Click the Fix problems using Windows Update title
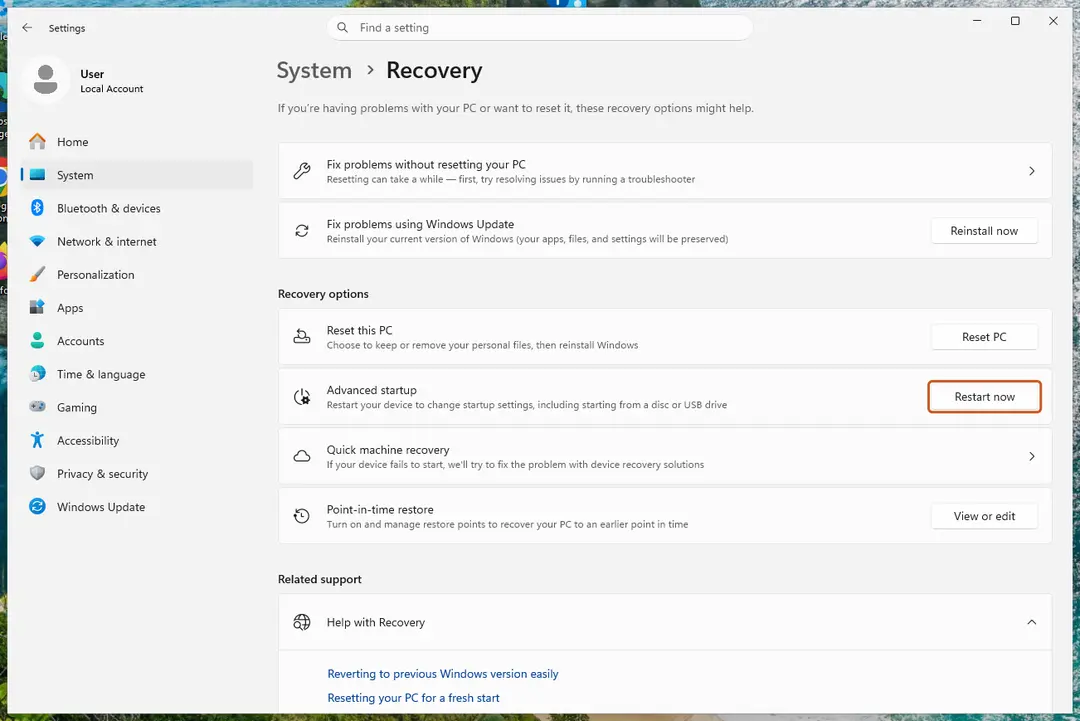Screen dimensions: 1080x721 coord(420,224)
